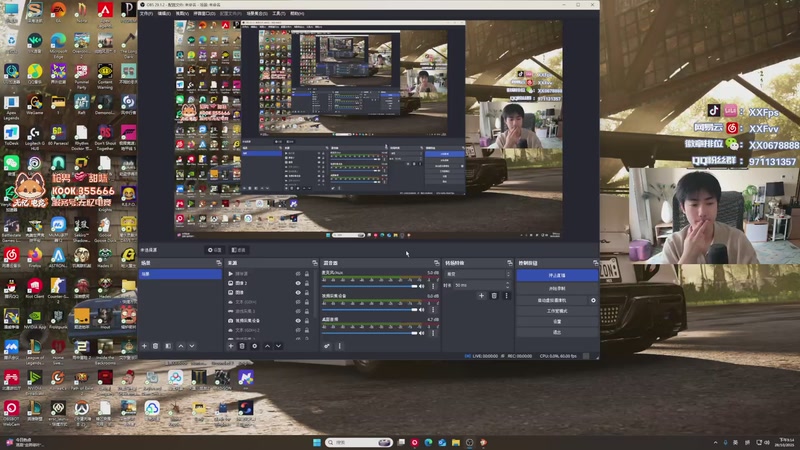This screenshot has width=800, height=450.
Task: Open advanced audio properties gears icon in mixer
Action: pyautogui.click(x=327, y=346)
